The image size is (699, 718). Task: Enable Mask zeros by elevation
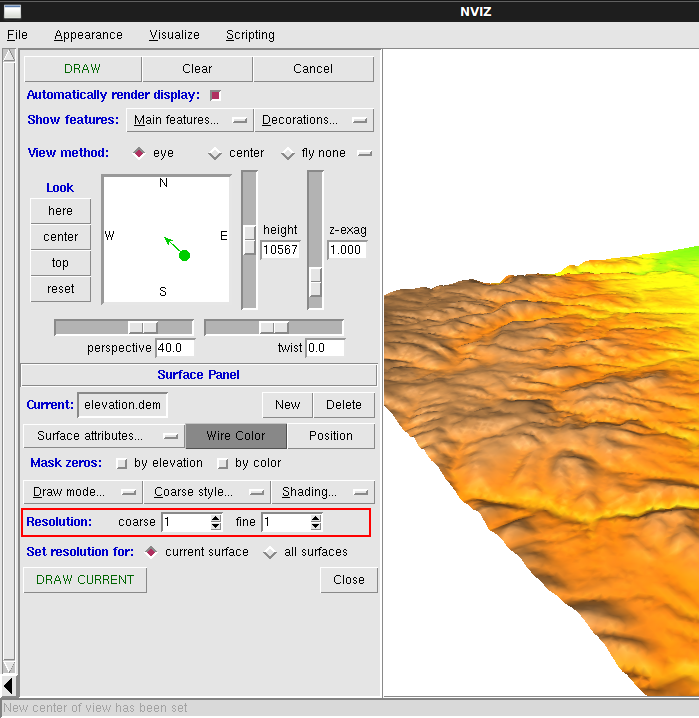[122, 464]
